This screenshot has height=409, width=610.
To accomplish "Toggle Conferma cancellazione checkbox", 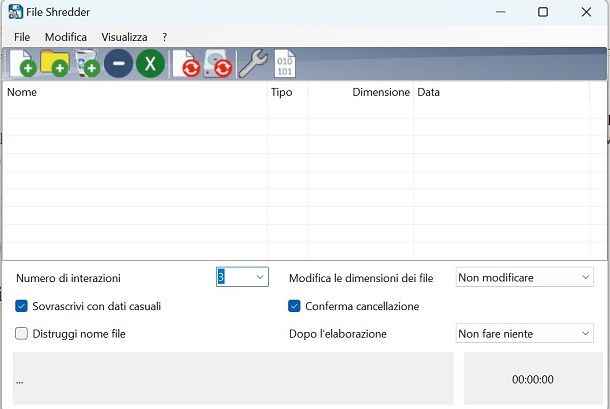I will (294, 306).
